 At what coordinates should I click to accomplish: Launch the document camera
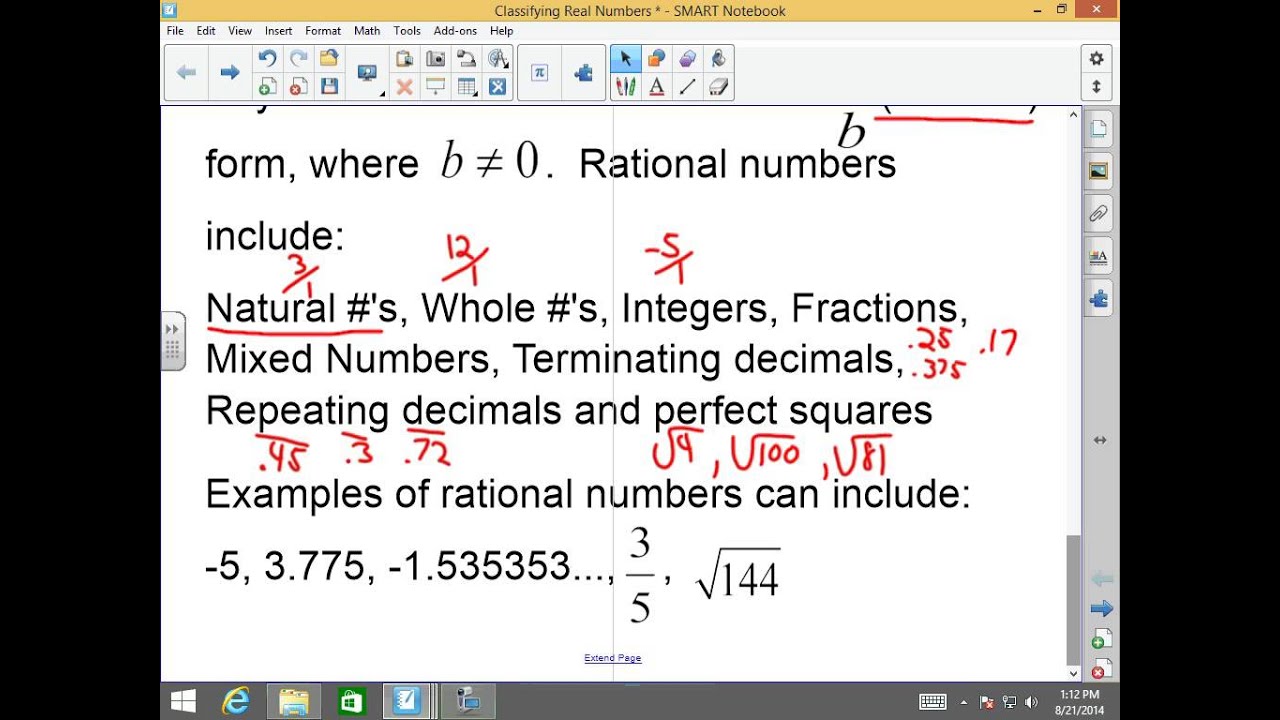(x=466, y=59)
